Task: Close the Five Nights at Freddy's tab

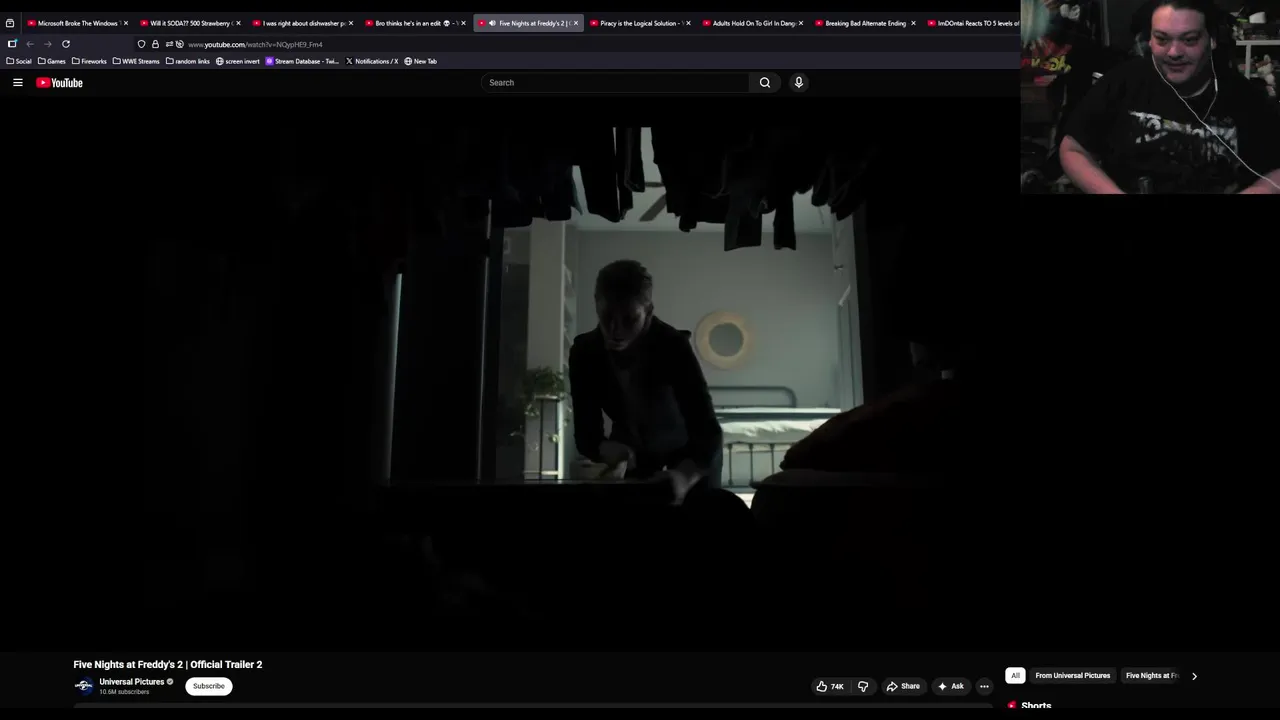Action: [x=576, y=23]
